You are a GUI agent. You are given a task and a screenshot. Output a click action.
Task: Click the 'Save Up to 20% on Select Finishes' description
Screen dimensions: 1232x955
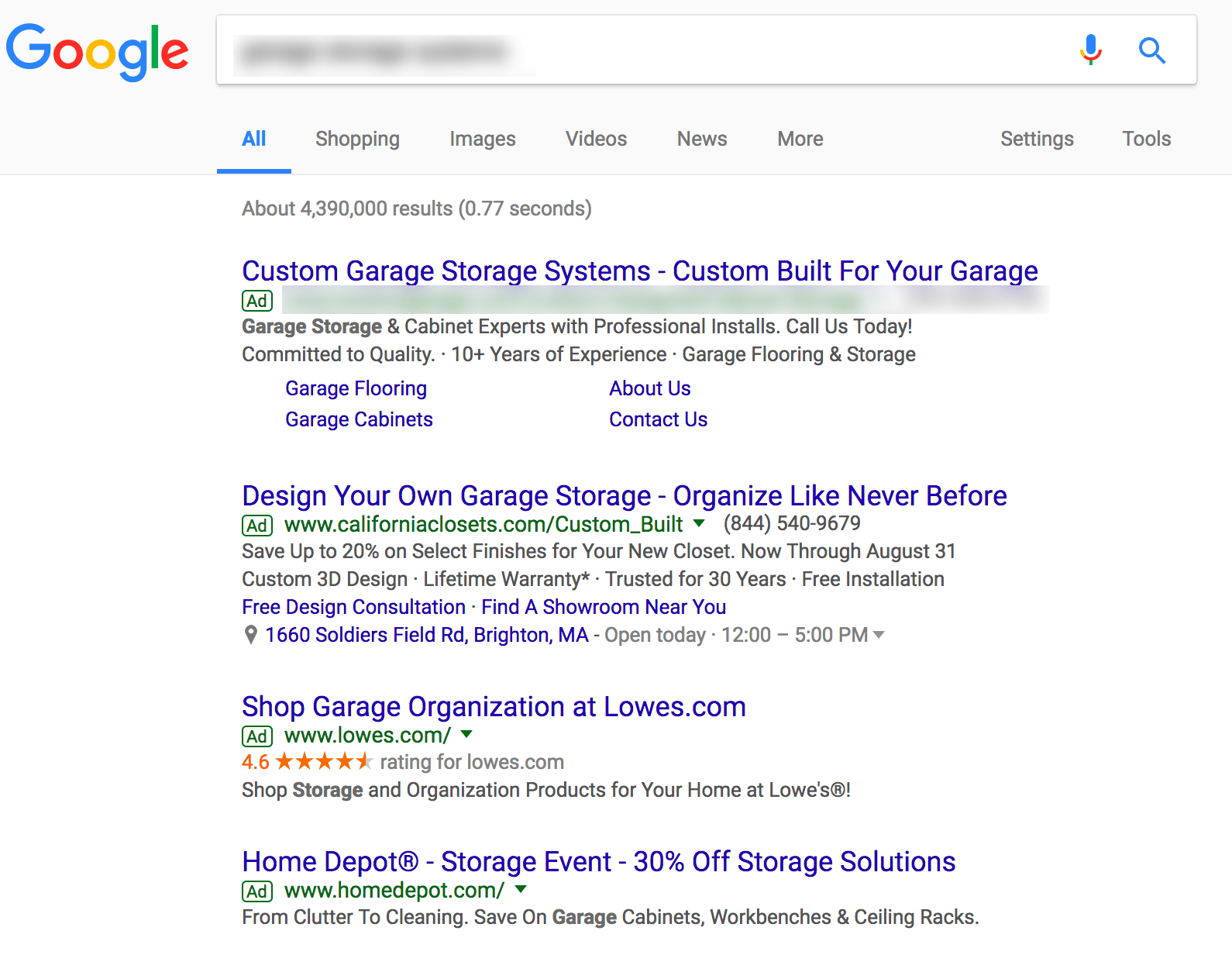pyautogui.click(x=599, y=551)
